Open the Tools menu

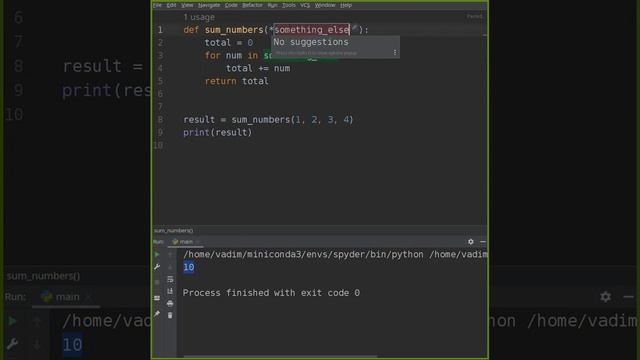[x=289, y=5]
